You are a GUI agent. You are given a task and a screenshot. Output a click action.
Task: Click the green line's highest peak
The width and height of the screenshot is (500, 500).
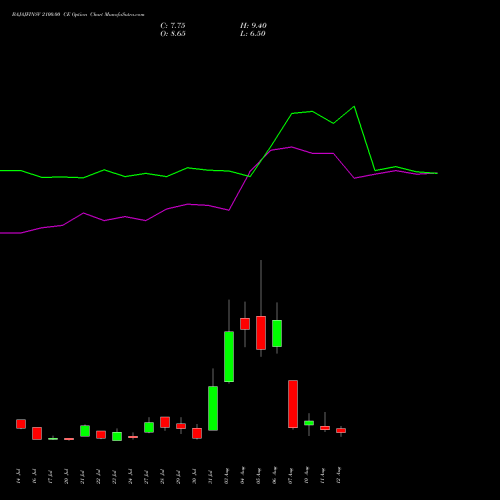coord(354,107)
